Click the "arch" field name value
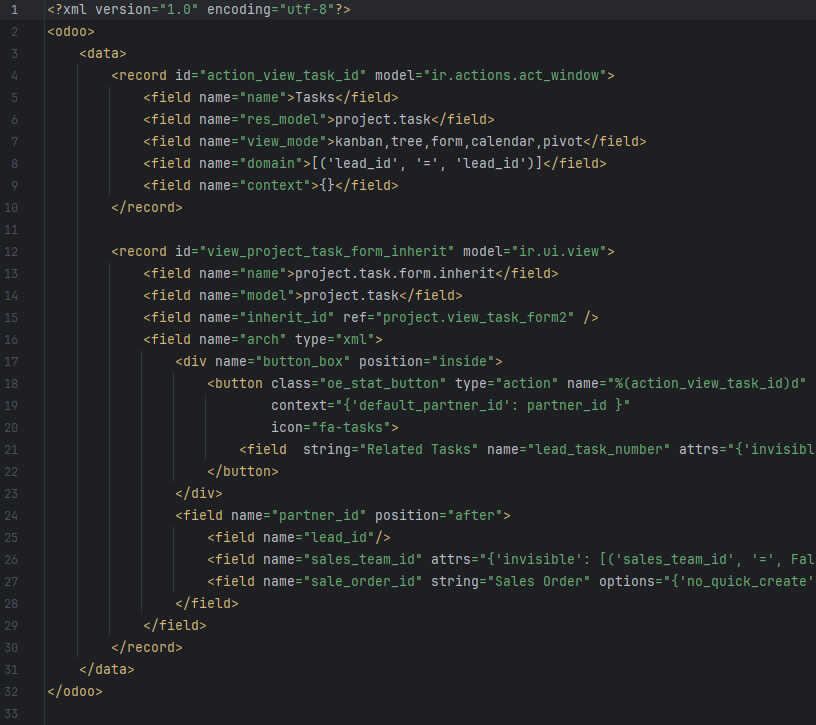 pos(263,339)
